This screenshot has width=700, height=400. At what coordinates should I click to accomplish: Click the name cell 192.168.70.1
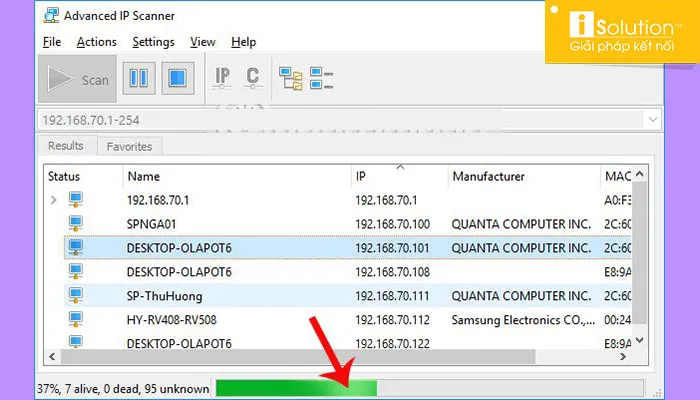pos(158,200)
